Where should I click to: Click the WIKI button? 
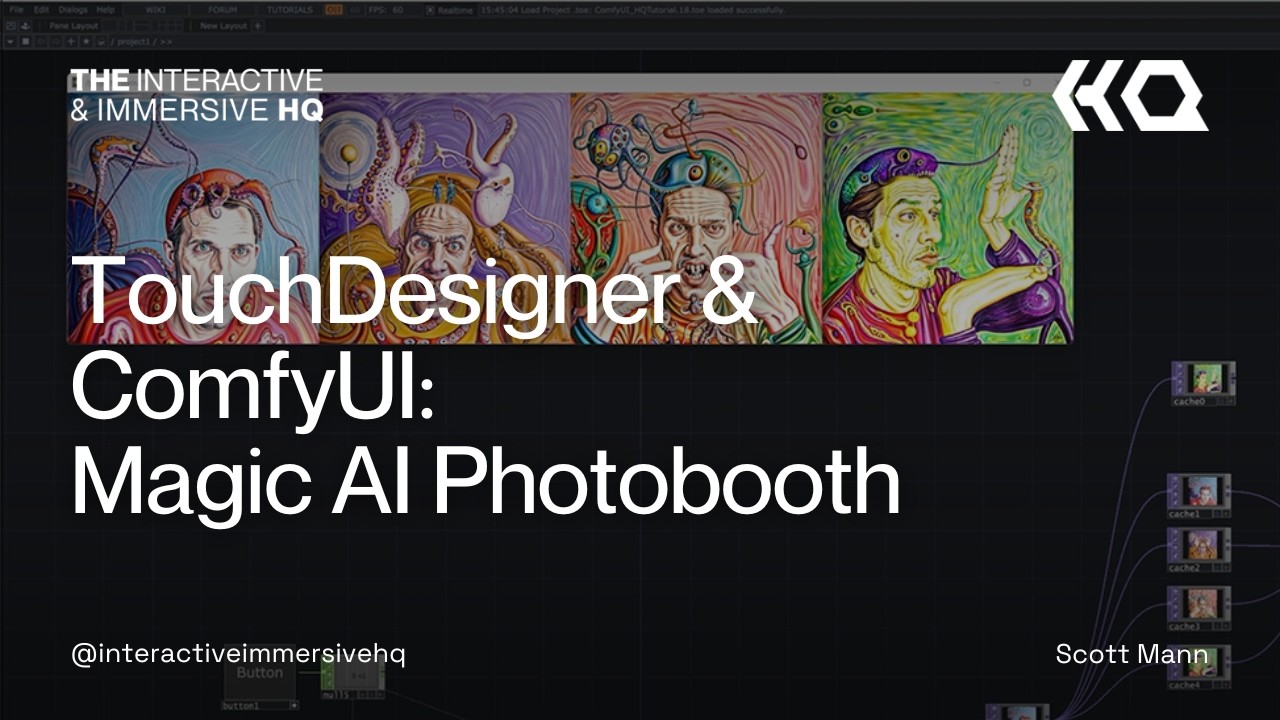(x=156, y=10)
